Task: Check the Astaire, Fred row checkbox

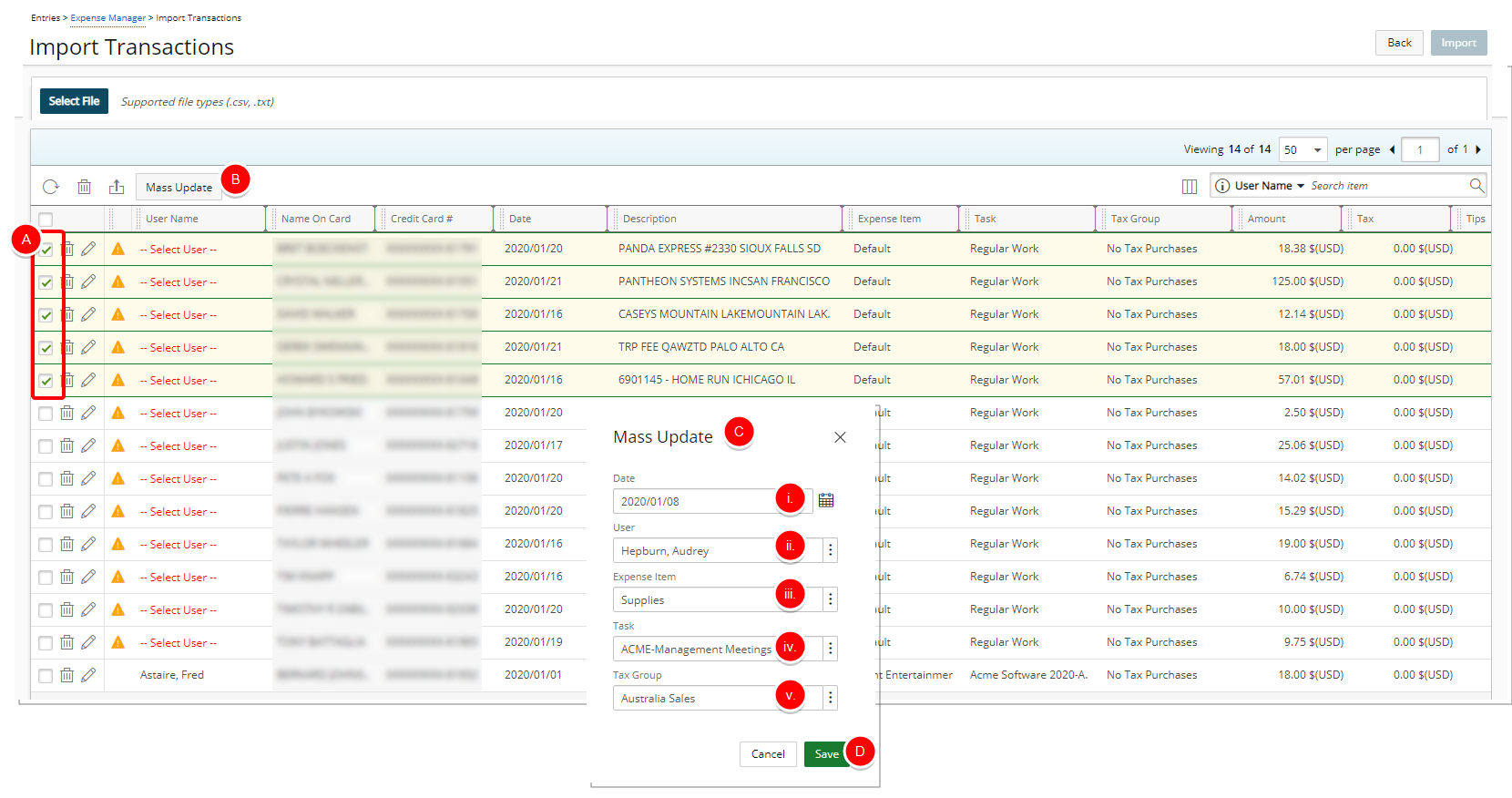Action: click(46, 676)
